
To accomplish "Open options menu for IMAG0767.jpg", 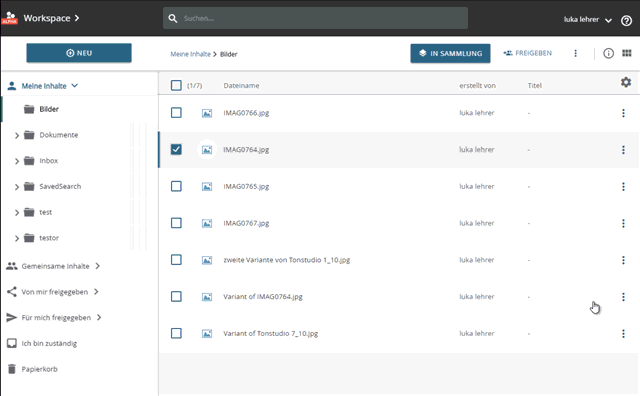I will [x=623, y=223].
